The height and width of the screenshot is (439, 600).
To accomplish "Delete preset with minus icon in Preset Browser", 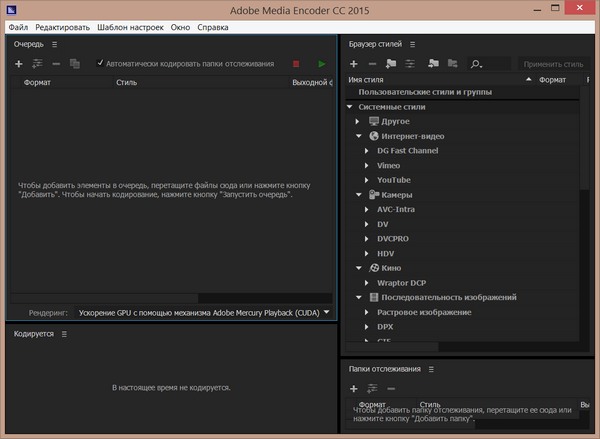I will coord(372,64).
